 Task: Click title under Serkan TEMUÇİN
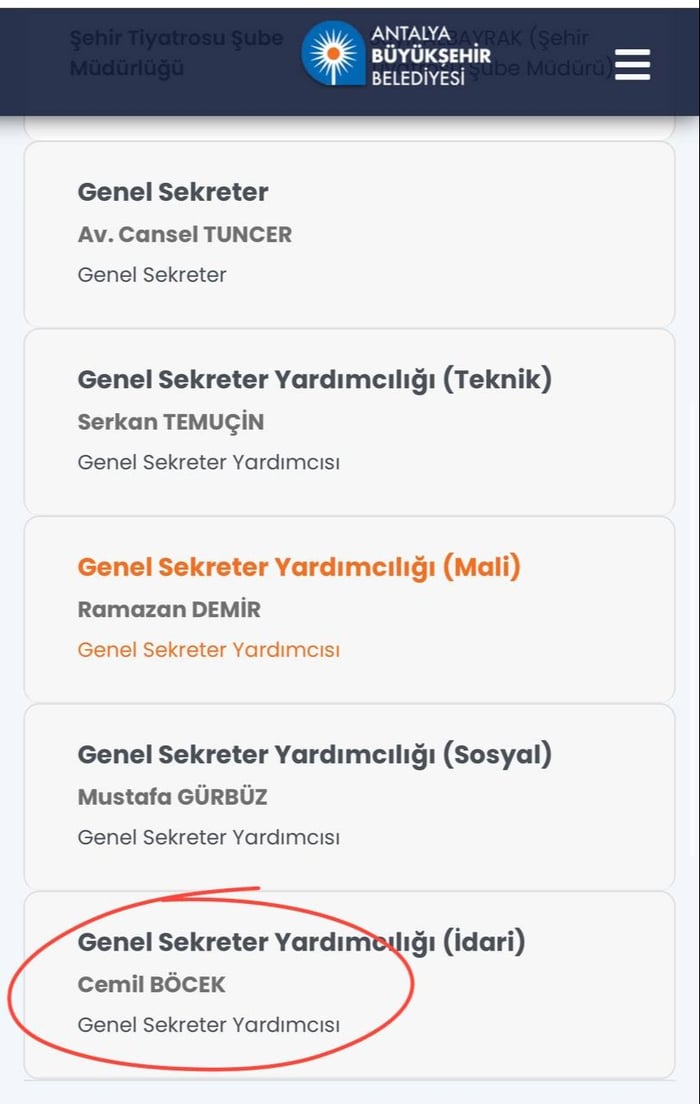pos(209,463)
